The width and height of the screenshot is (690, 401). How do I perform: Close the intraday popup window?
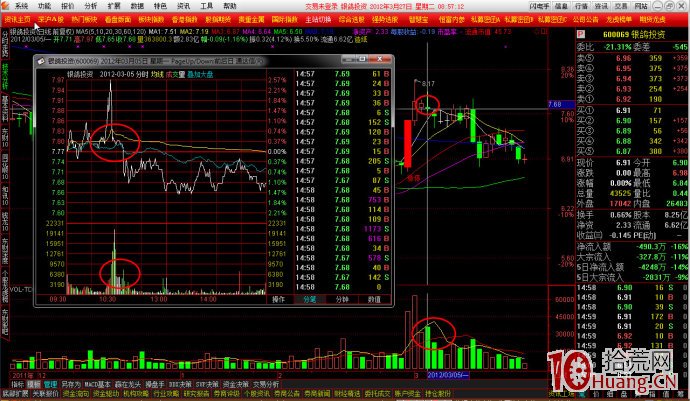[x=380, y=59]
